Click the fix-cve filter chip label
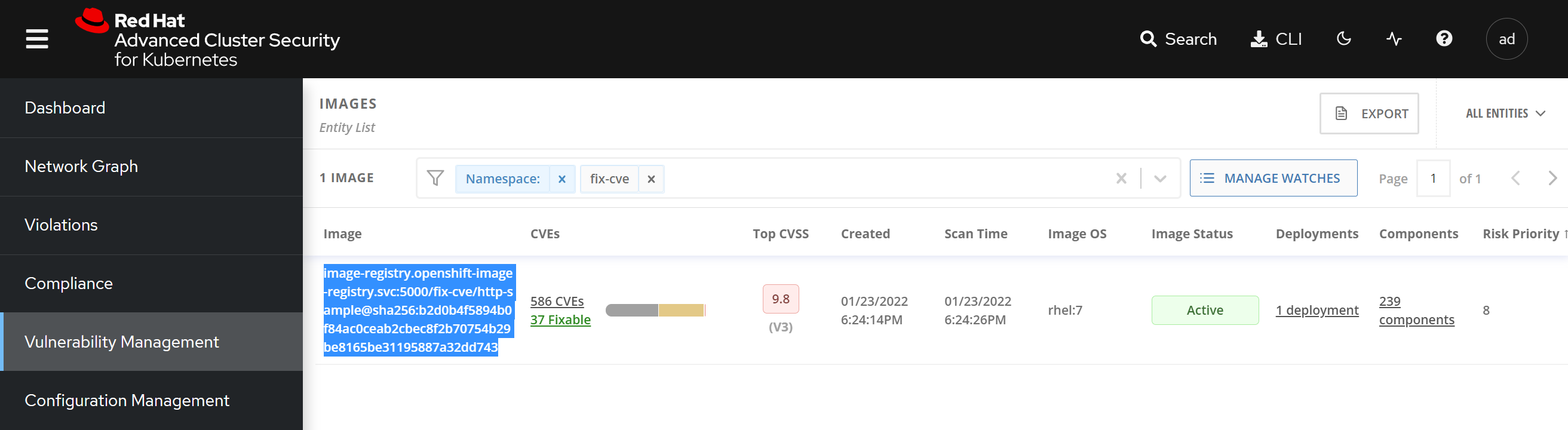This screenshot has height=430, width=1568. 609,179
